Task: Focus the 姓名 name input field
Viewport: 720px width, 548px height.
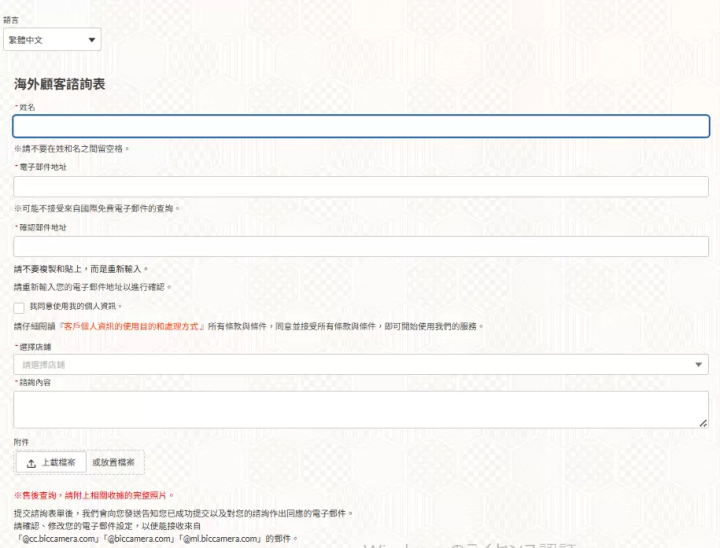Action: (360, 126)
